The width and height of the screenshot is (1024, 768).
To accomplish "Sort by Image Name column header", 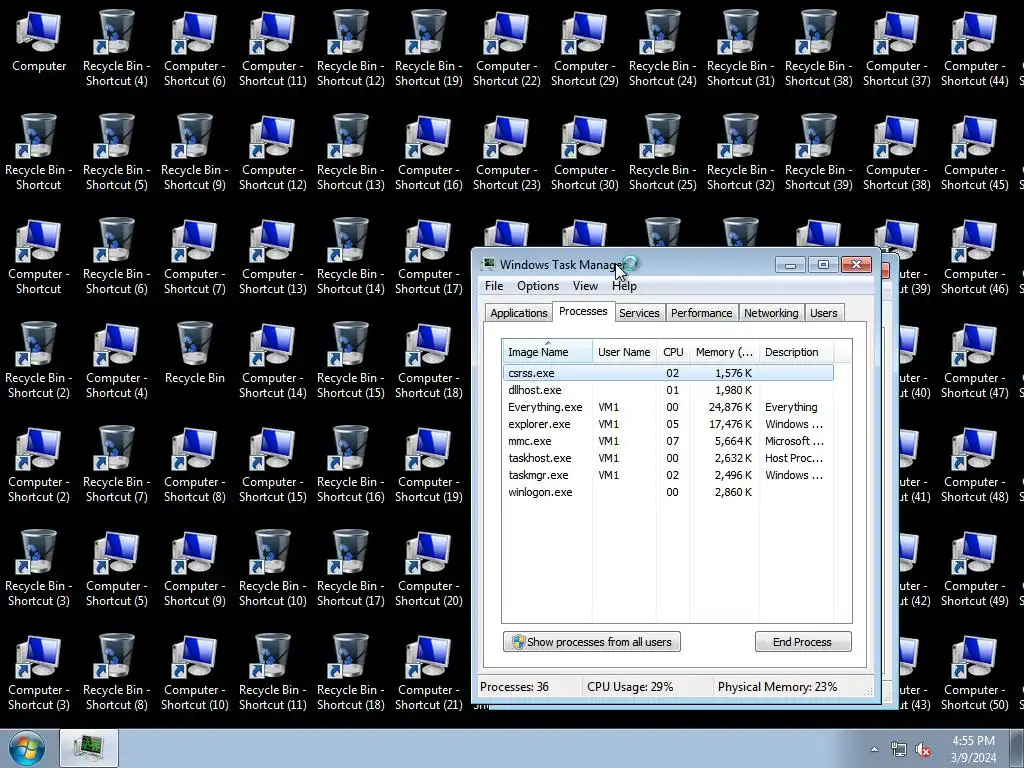I will (547, 351).
